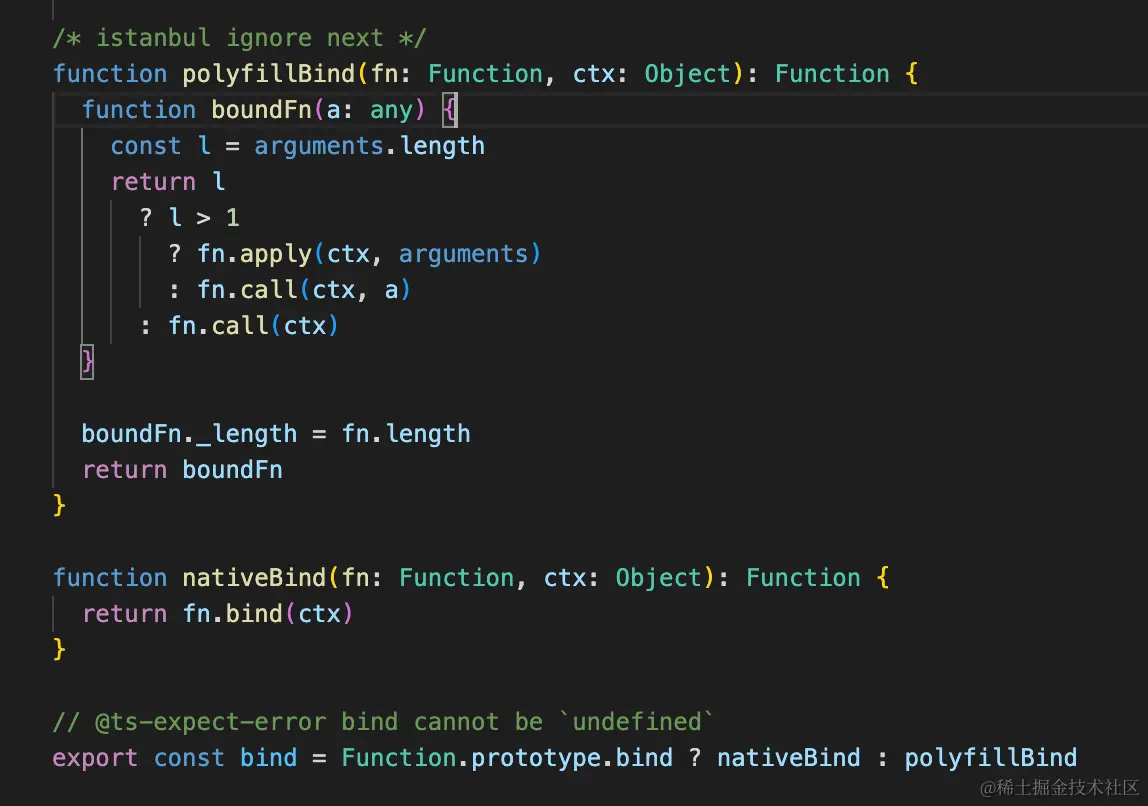Image resolution: width=1148 pixels, height=806 pixels.
Task: Select nativeBind name in its function declaration
Action: (x=254, y=578)
